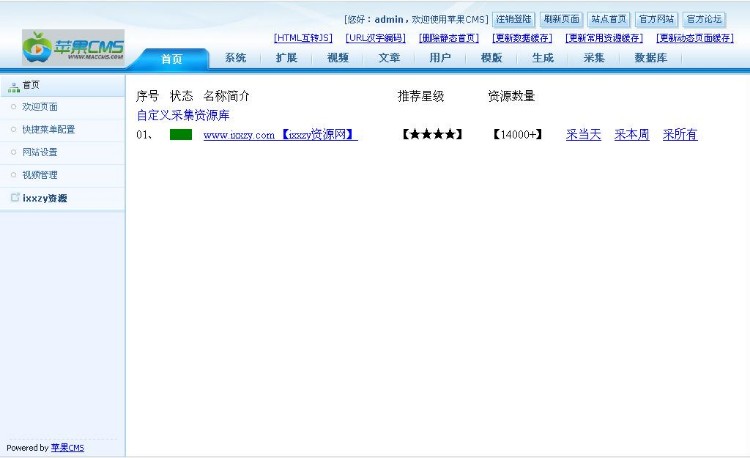
Task: Click the [URL汉字编码] link
Action: [375, 38]
